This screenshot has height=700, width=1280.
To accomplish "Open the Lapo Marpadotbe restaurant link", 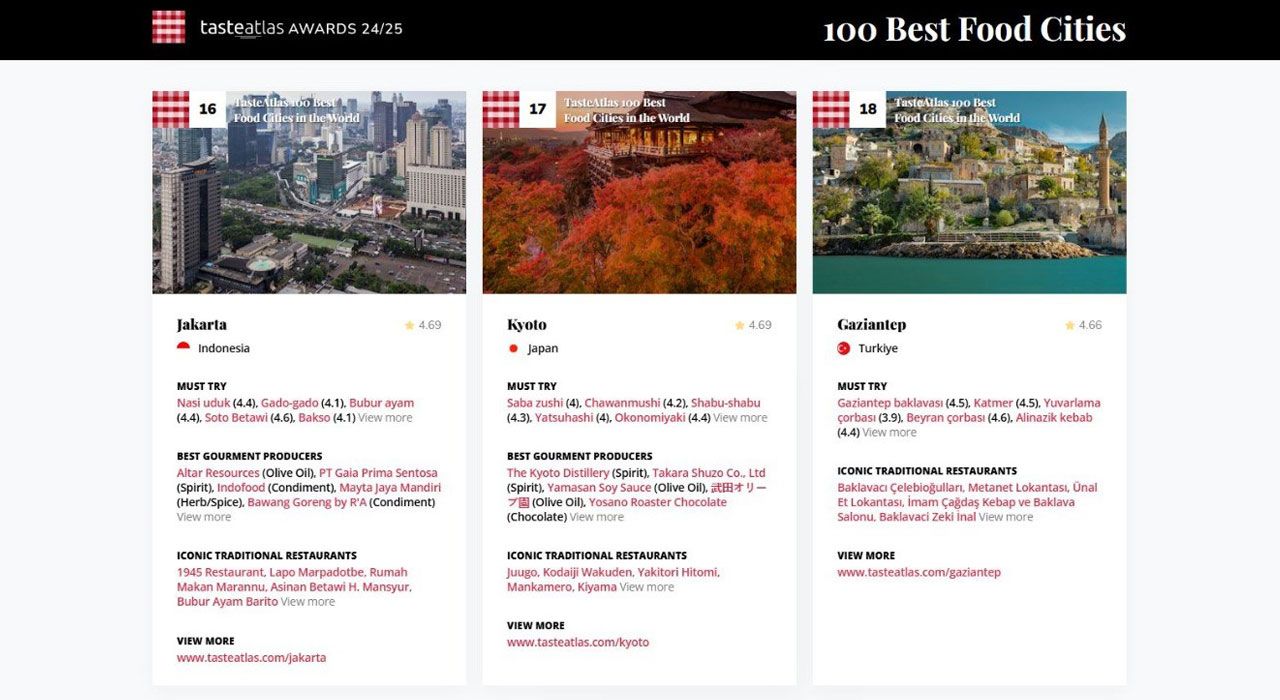I will click(x=315, y=573).
